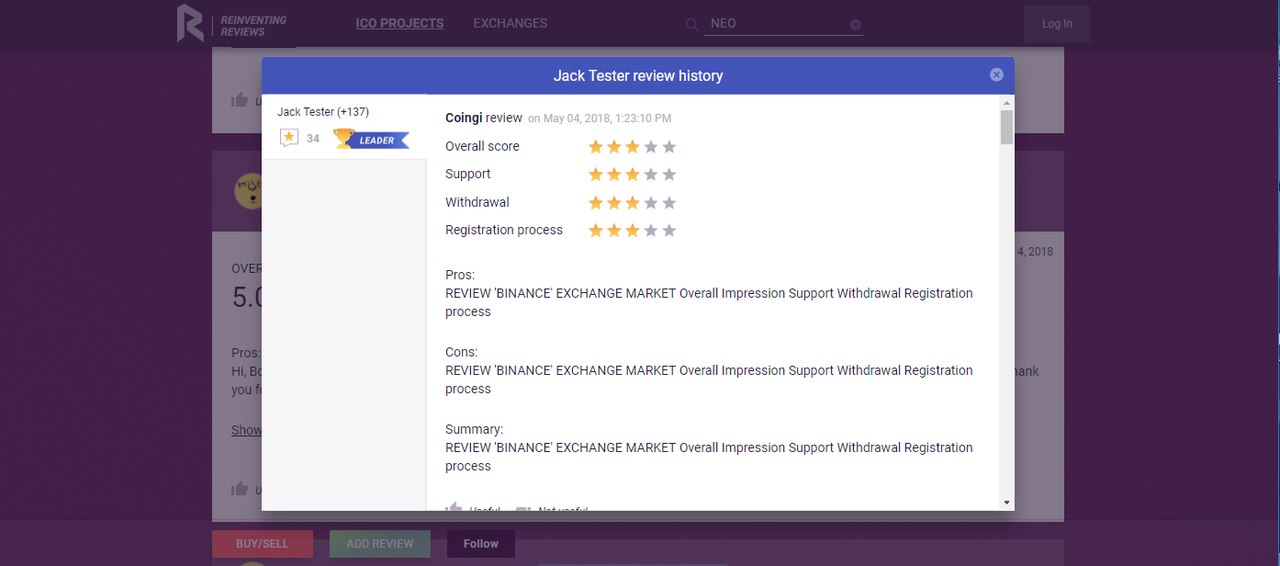Open the ICO Projects tab
This screenshot has height=566, width=1280.
coord(399,23)
